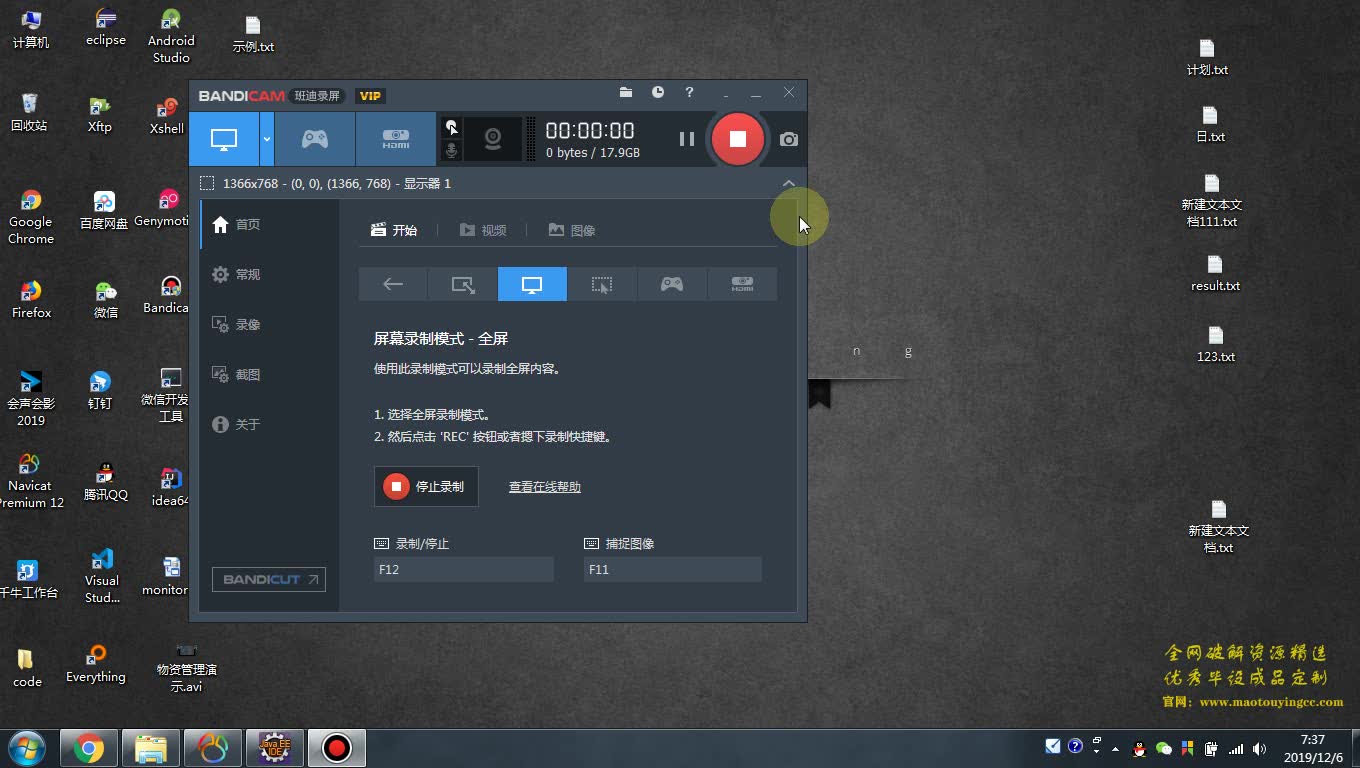Select the Firefox desktop icon
Viewport: 1360px width, 768px height.
pyautogui.click(x=31, y=299)
